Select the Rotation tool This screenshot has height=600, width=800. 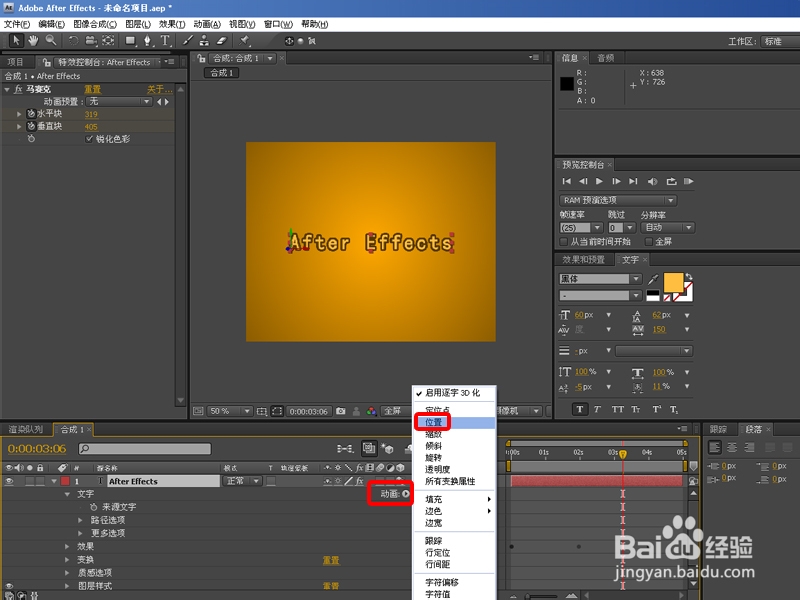pyautogui.click(x=73, y=41)
